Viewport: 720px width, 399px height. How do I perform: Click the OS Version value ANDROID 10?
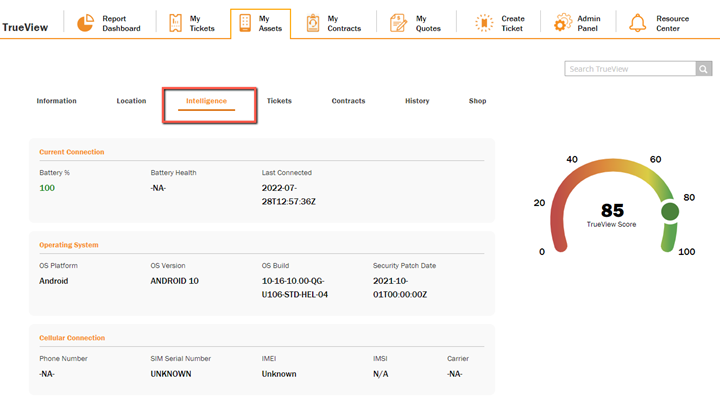(174, 281)
